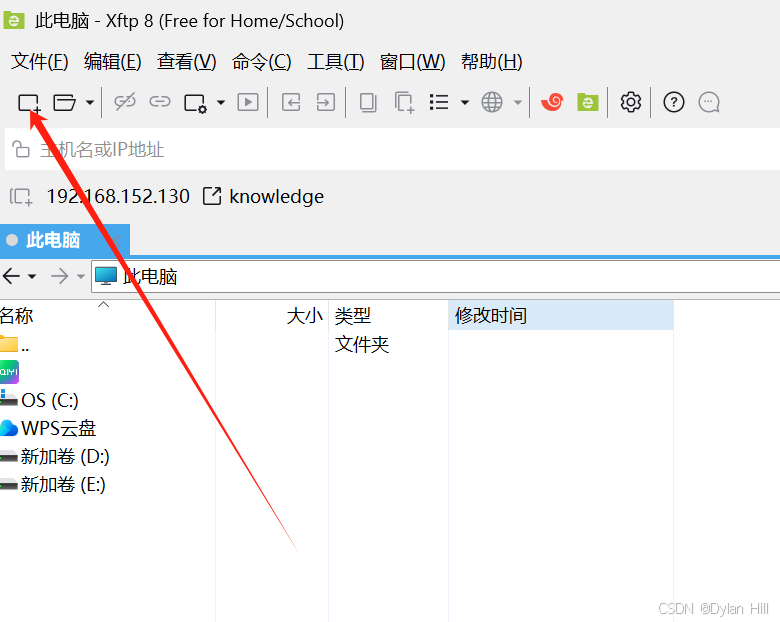This screenshot has height=622, width=780.
Task: Expand the forward history dropdown arrow
Action: (81, 276)
